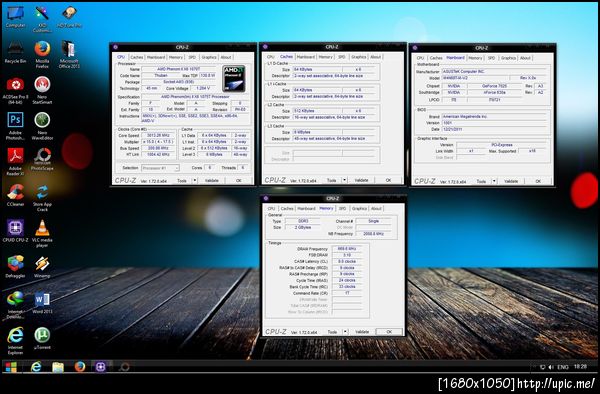The image size is (600, 394).
Task: Open Internet Explorer from the taskbar
Action: [36, 367]
